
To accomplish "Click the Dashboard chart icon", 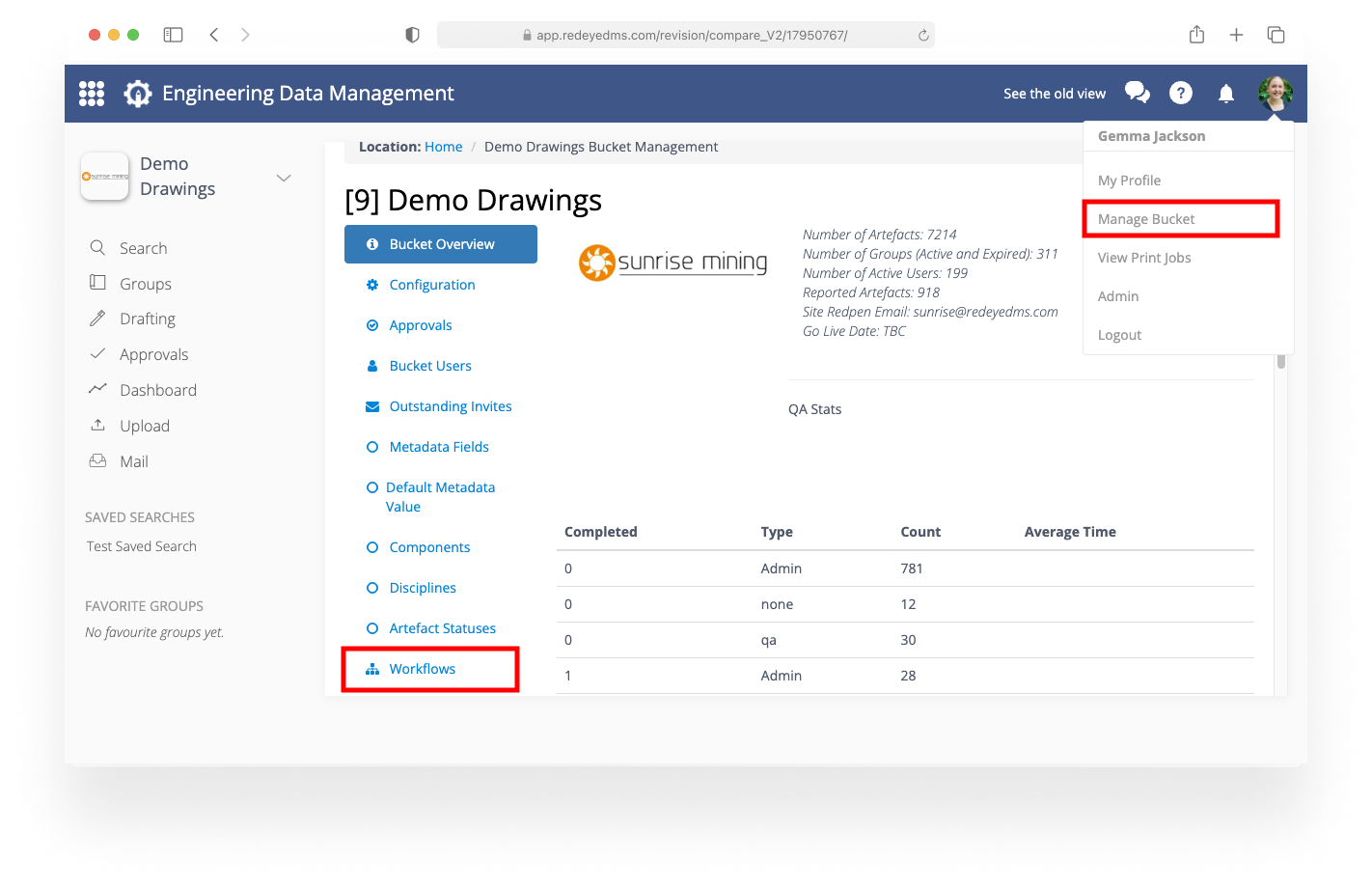I will [97, 389].
